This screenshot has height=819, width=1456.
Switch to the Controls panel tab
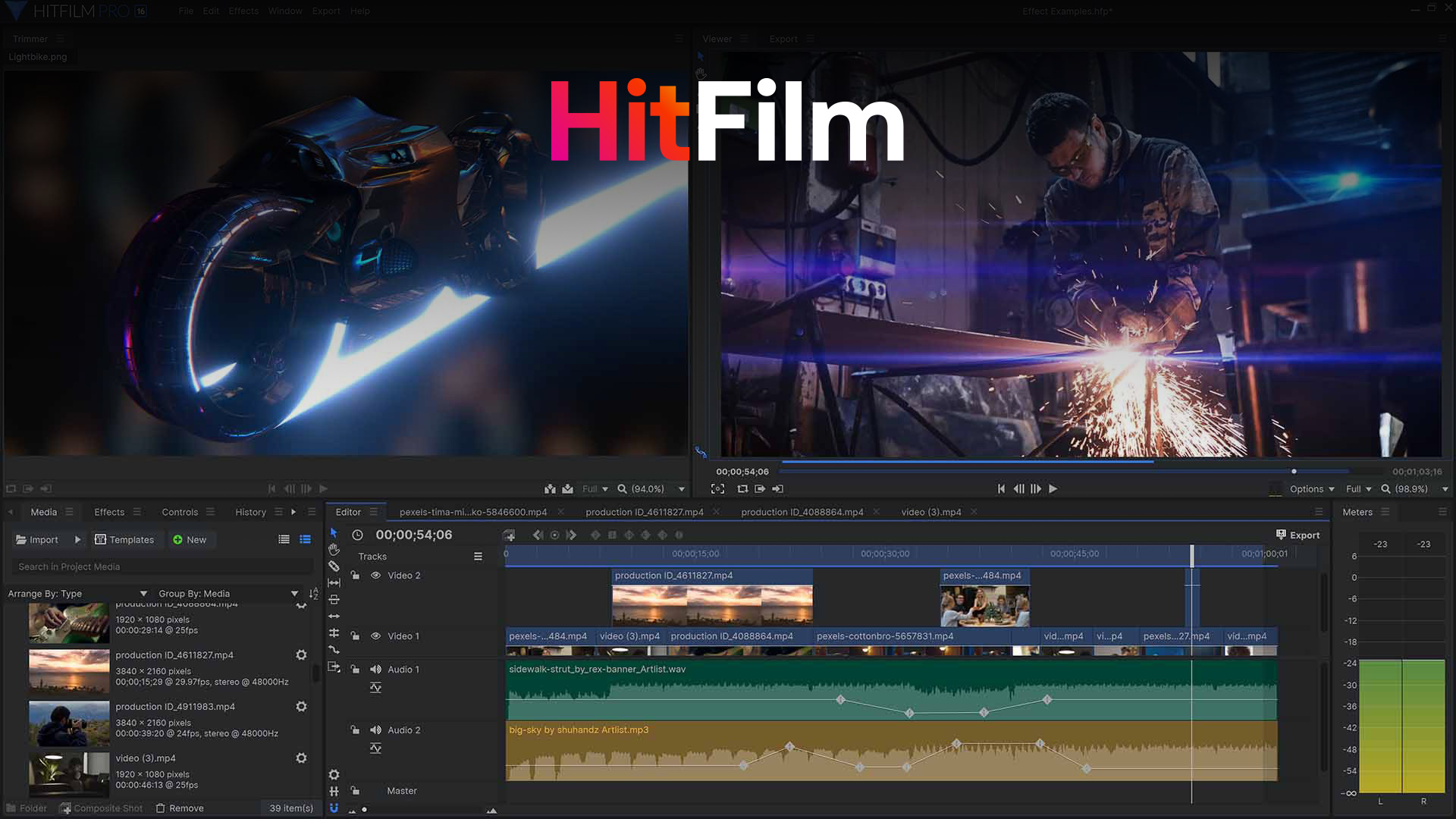tap(180, 512)
